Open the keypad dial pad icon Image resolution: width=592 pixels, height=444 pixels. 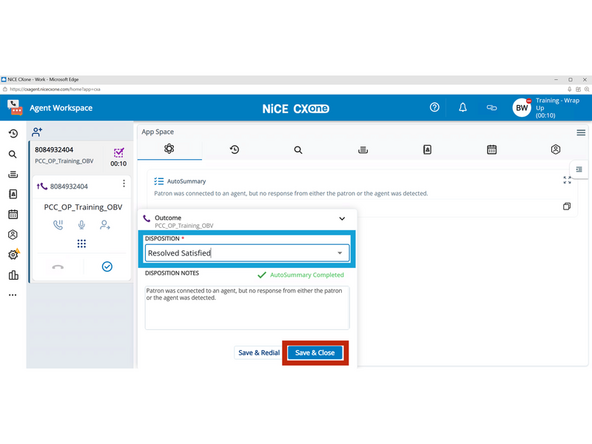[82, 244]
